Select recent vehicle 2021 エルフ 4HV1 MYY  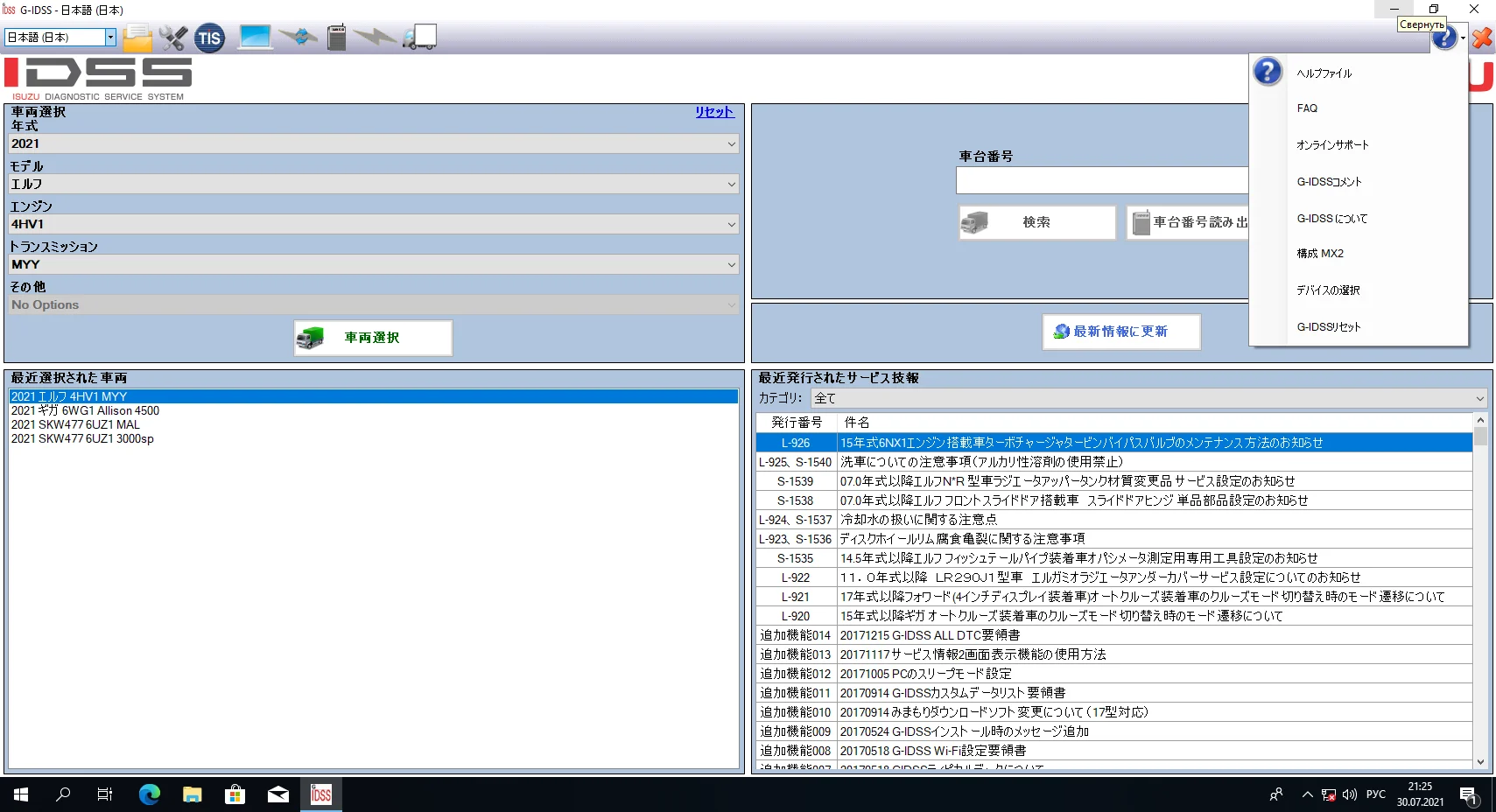pos(374,396)
